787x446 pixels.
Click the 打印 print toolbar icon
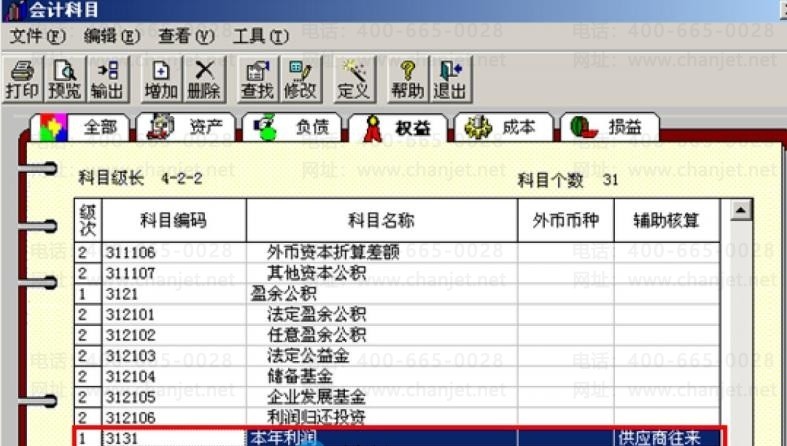pos(23,80)
